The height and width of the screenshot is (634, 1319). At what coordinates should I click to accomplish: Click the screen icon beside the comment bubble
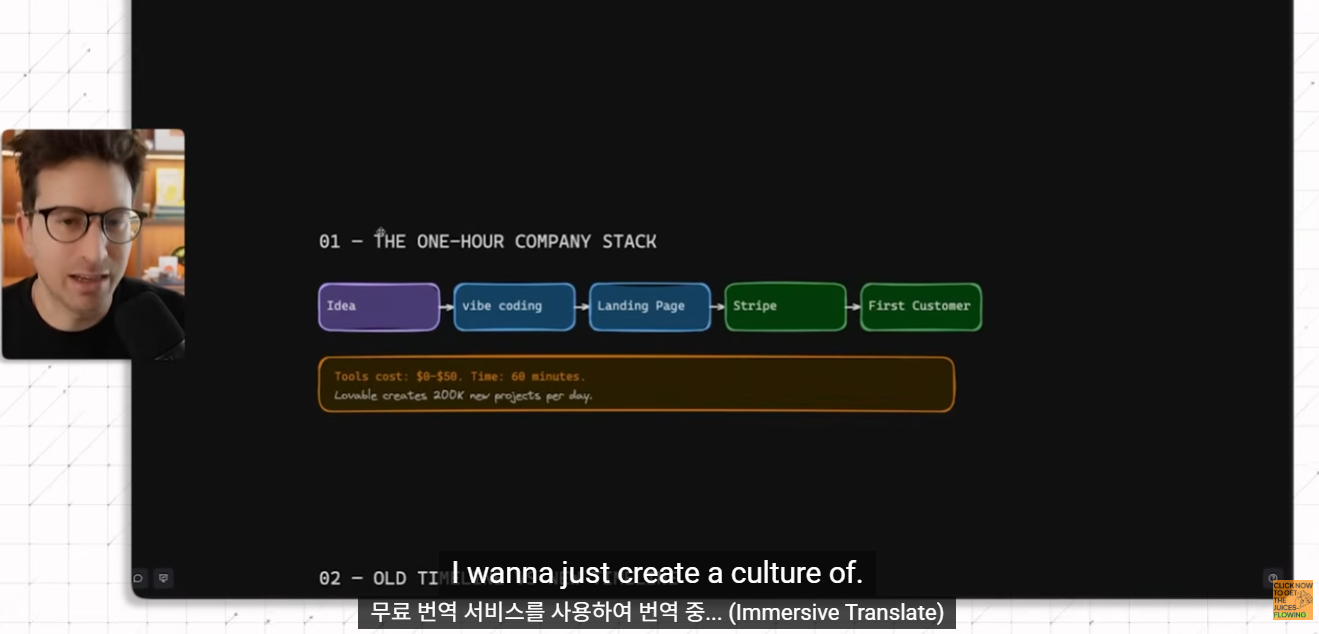(x=164, y=578)
